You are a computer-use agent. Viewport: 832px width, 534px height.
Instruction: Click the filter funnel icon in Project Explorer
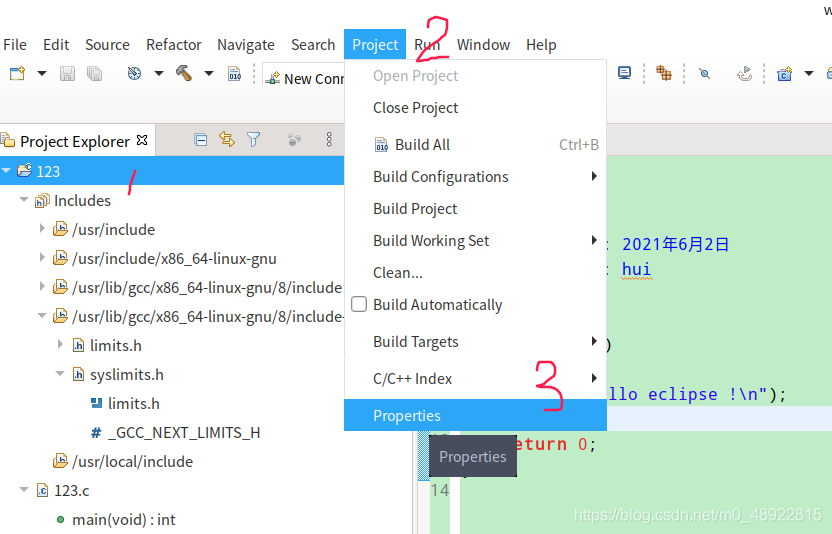point(254,140)
